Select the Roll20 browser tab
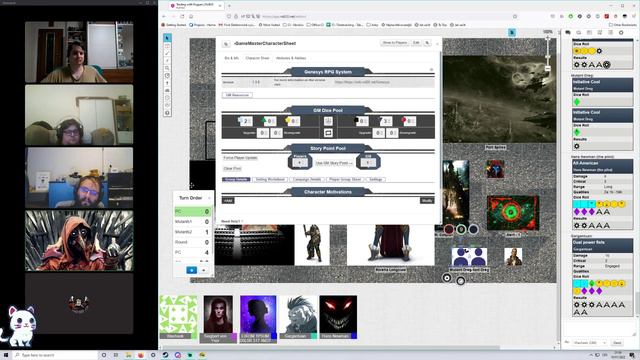Viewport: 640px width, 360px height. pos(197,6)
